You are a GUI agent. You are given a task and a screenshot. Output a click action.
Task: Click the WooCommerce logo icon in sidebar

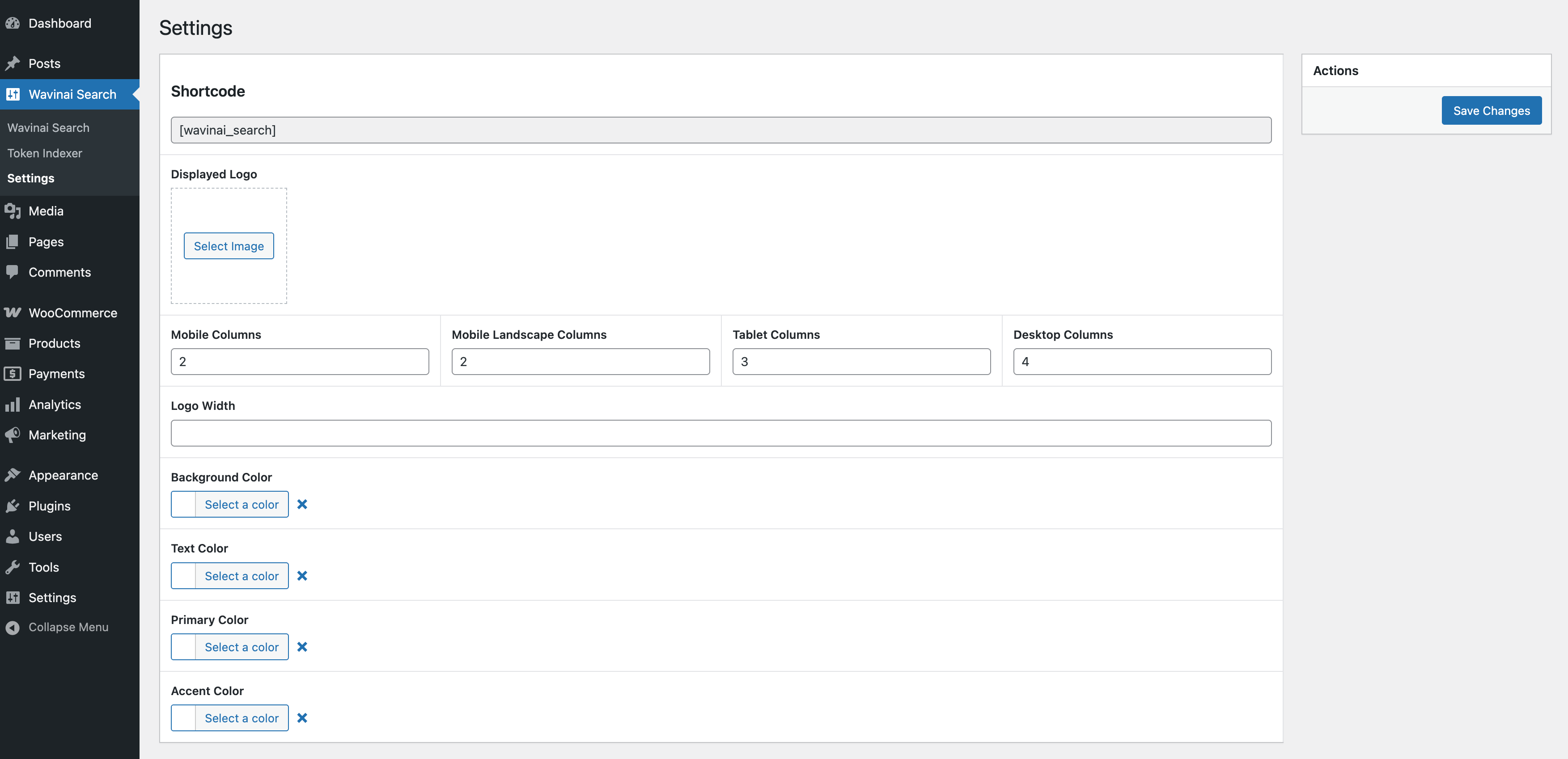pos(13,312)
